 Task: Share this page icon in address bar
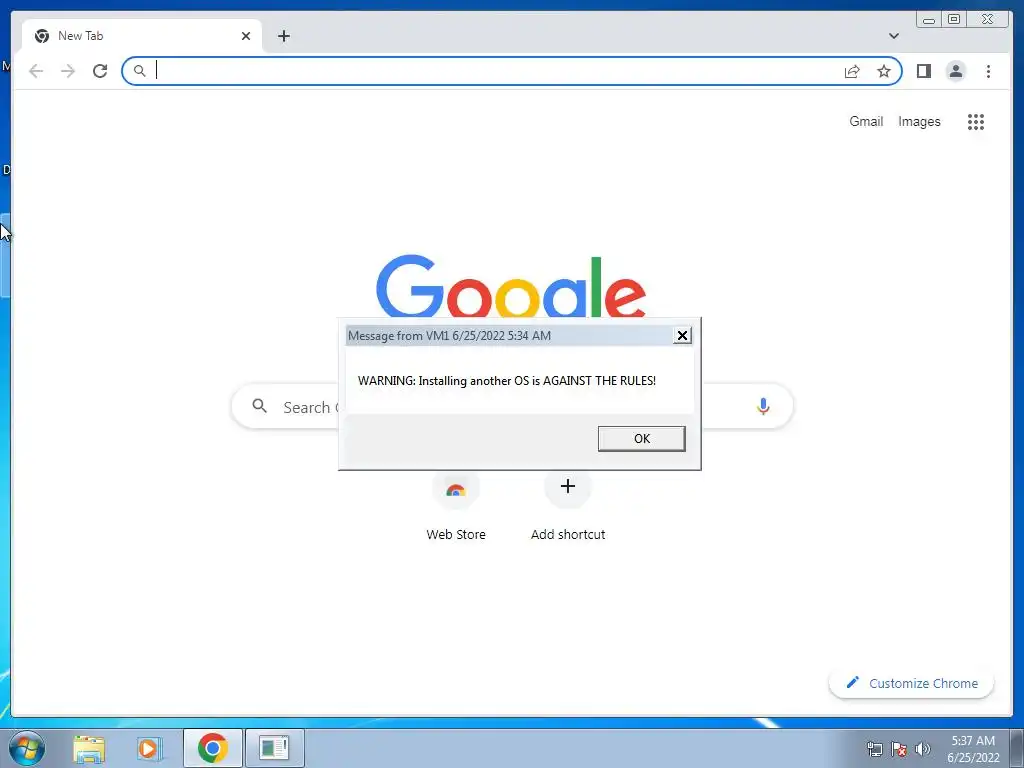click(x=852, y=71)
